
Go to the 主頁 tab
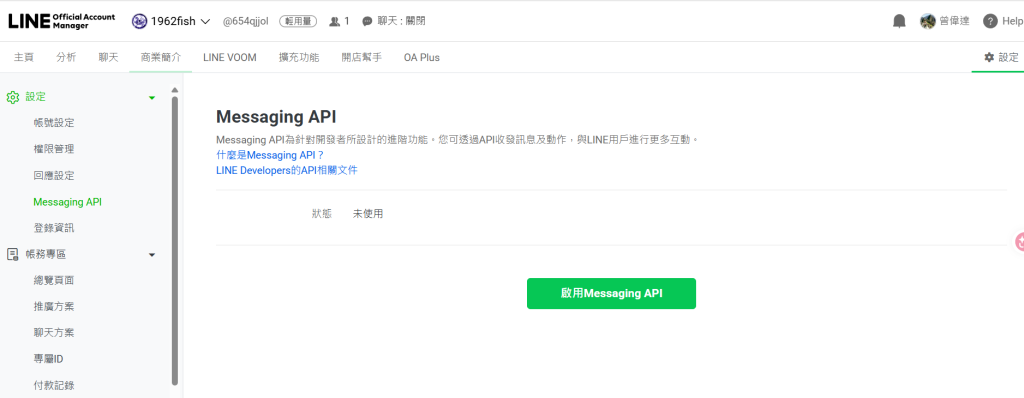[24, 58]
